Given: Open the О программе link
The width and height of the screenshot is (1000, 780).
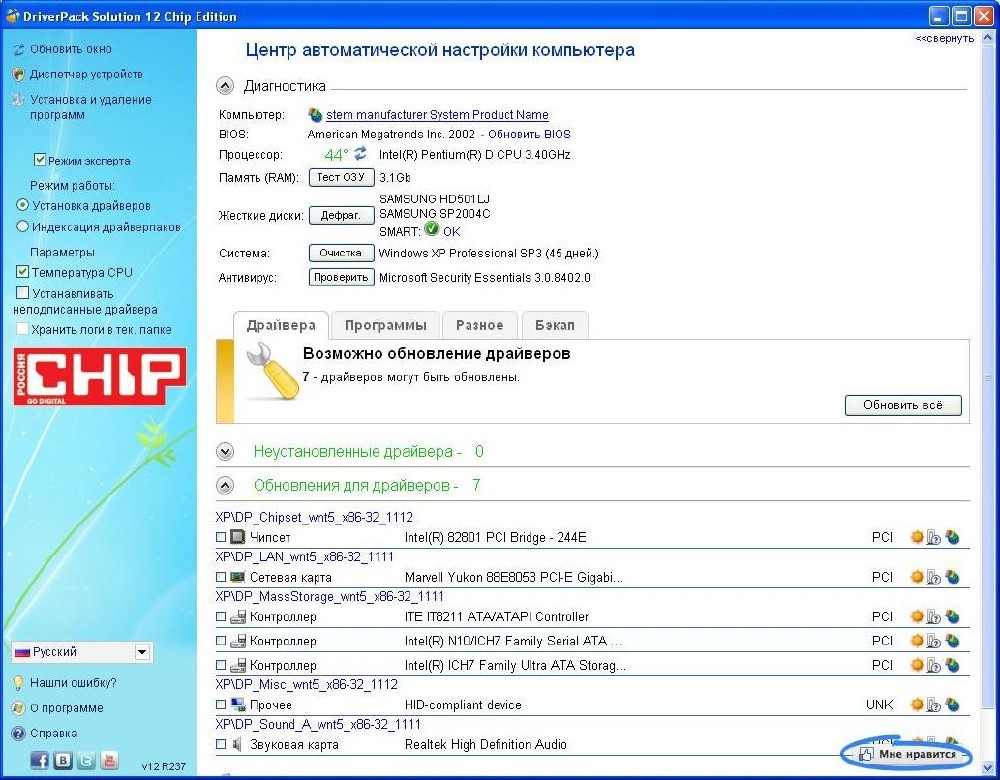Looking at the screenshot, I should click(x=67, y=707).
